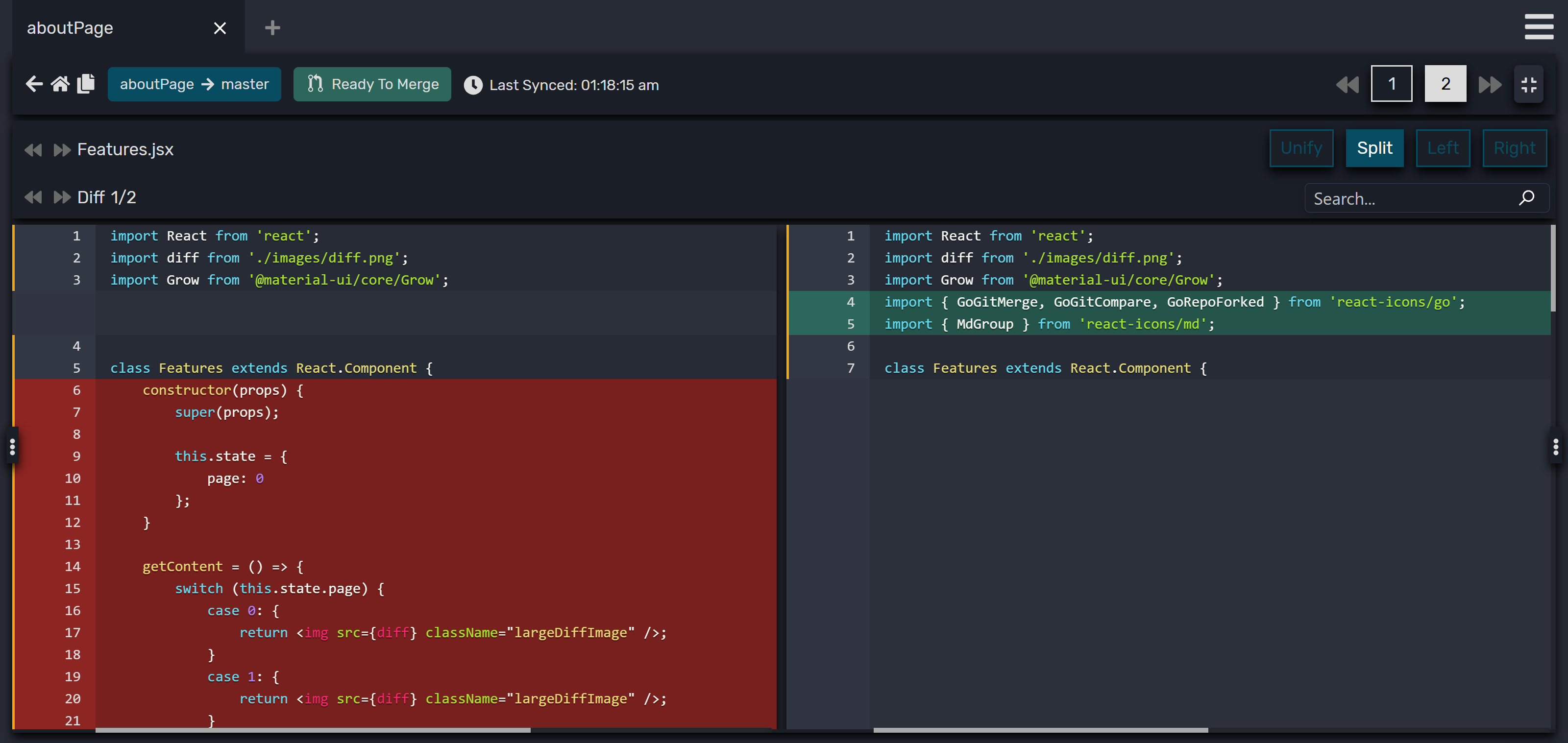
Task: Go to the next diff arrow
Action: click(61, 197)
